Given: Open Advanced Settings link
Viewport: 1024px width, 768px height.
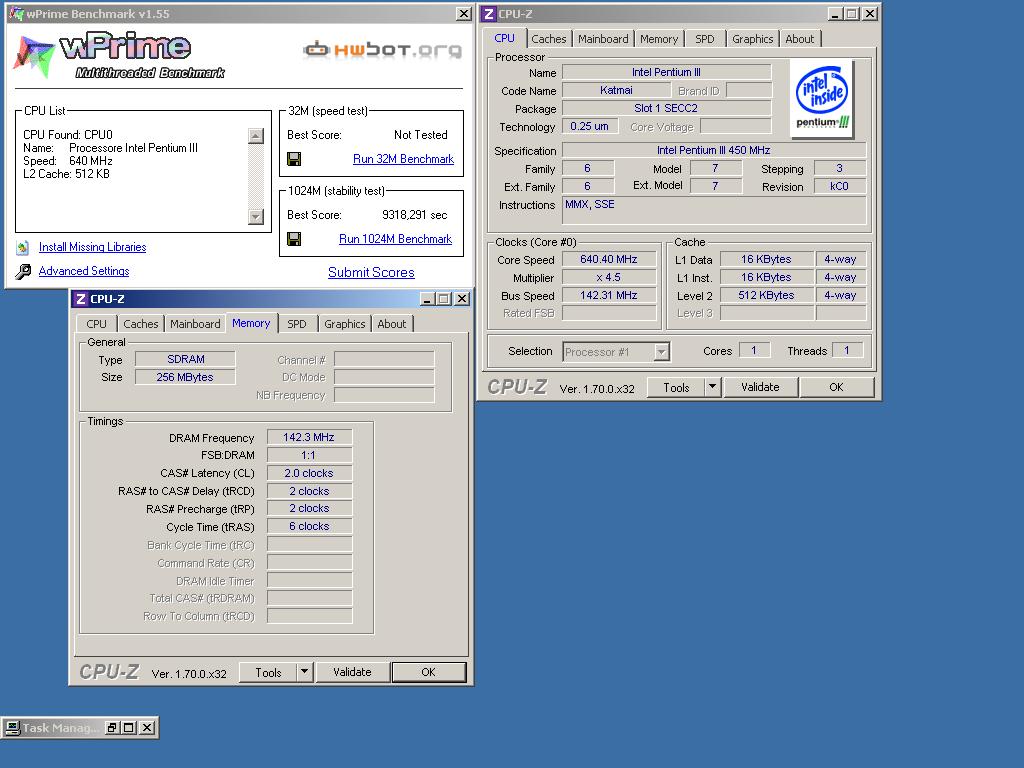Looking at the screenshot, I should click(84, 271).
